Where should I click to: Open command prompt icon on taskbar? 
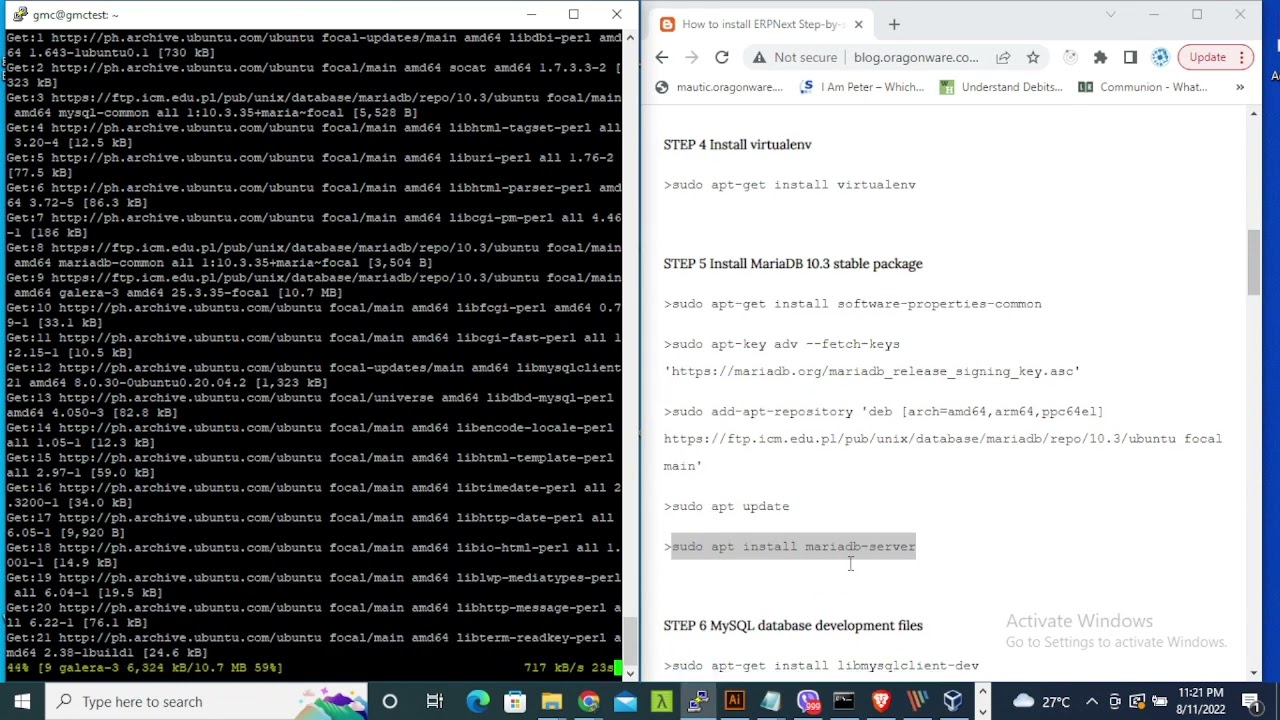[844, 701]
